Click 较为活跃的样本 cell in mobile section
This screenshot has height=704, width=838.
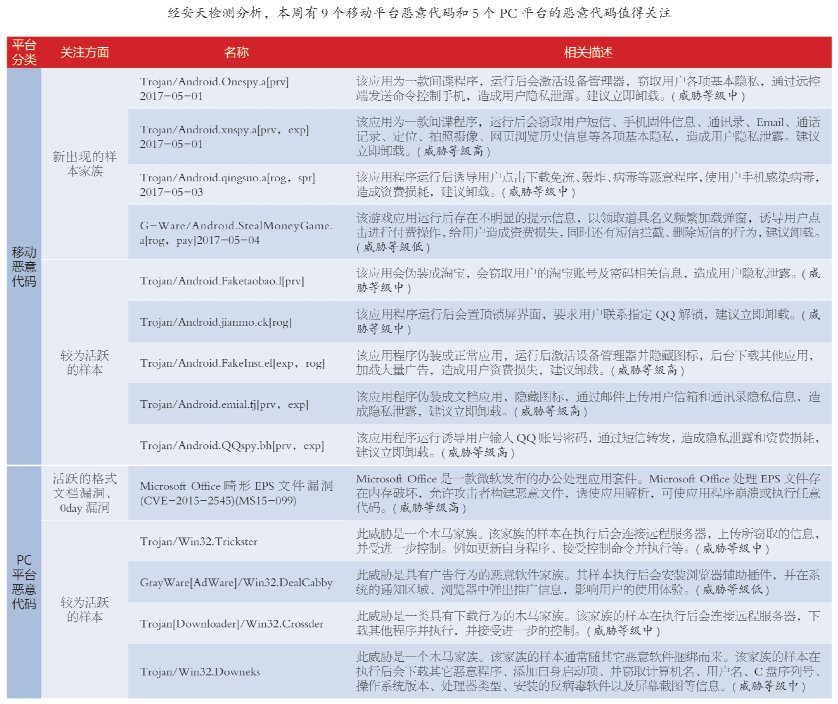84,362
